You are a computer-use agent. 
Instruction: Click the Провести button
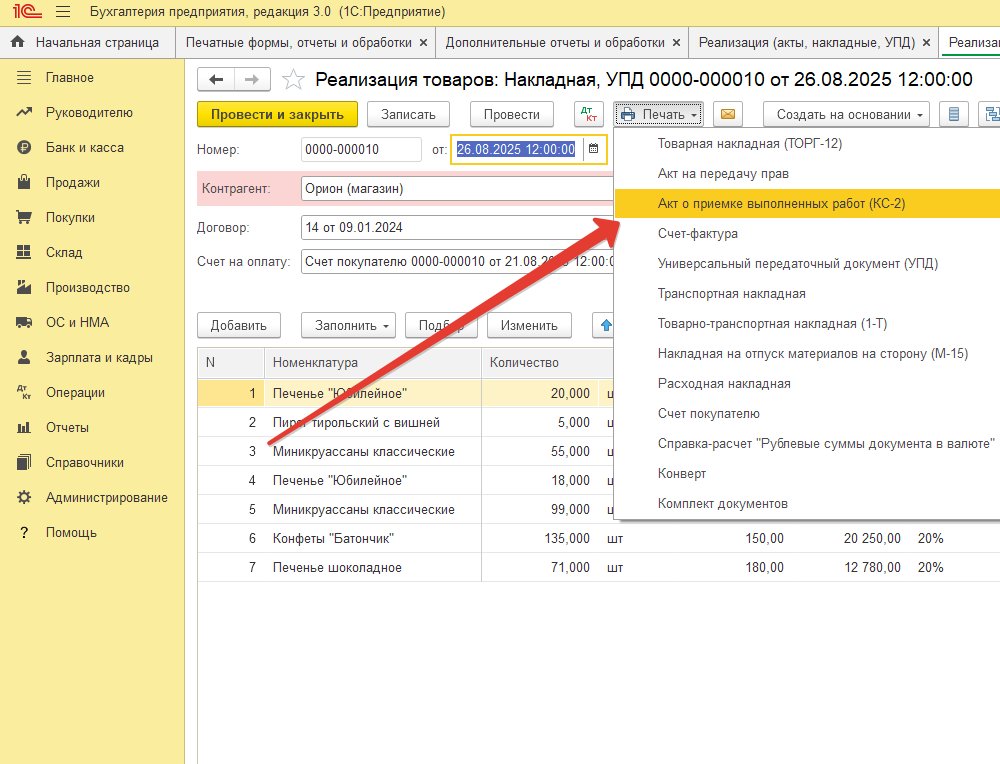pyautogui.click(x=511, y=114)
